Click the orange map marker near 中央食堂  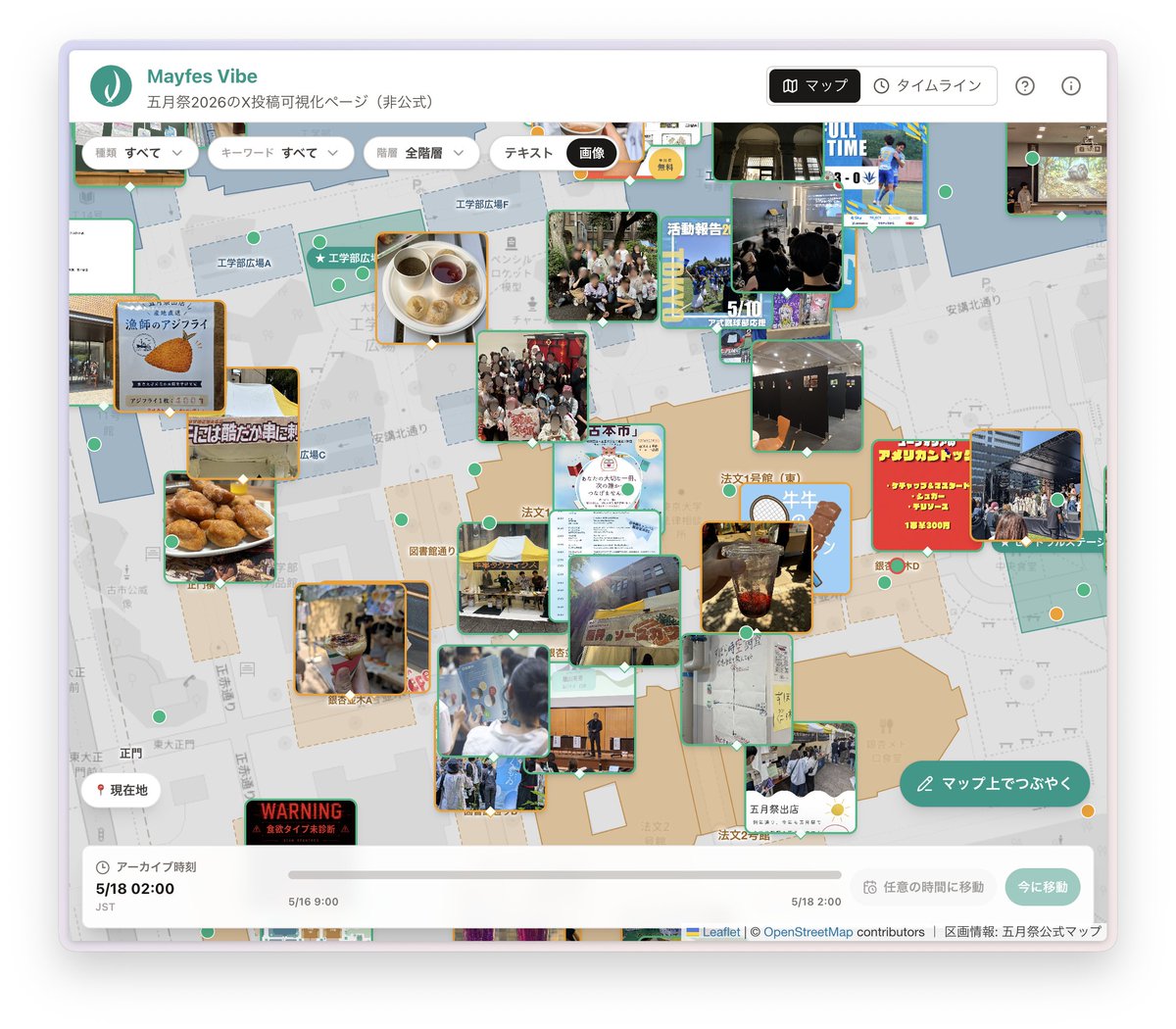tap(1056, 613)
